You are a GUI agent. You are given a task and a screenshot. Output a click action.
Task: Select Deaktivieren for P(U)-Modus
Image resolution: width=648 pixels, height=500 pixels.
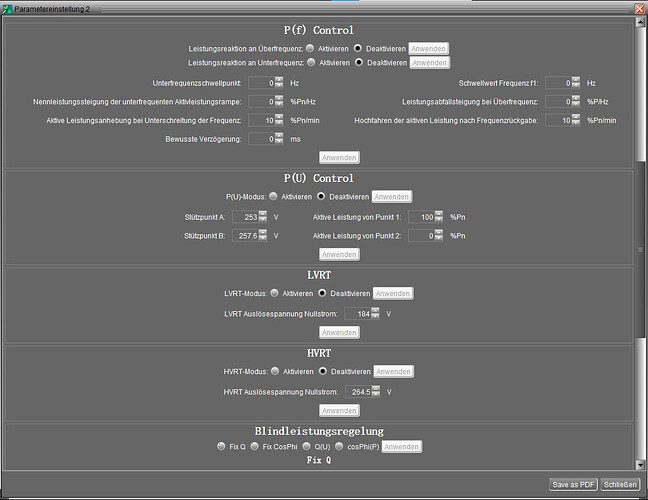[321, 196]
